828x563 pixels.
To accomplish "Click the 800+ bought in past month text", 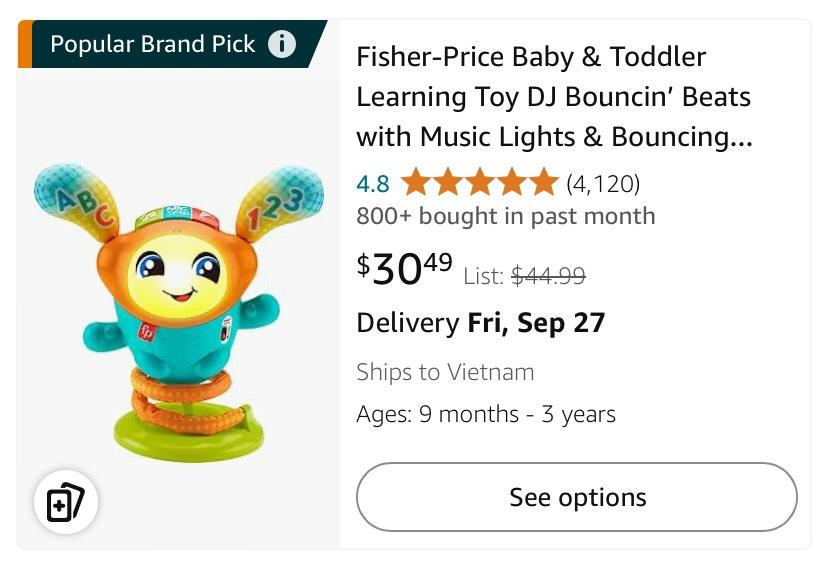I will [505, 216].
